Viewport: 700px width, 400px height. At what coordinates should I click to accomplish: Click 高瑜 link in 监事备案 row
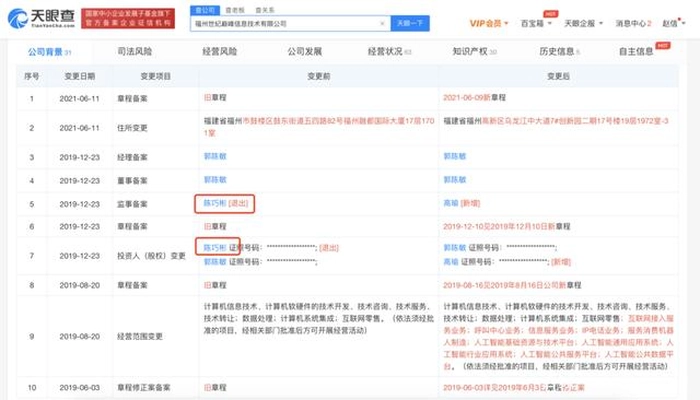pyautogui.click(x=450, y=203)
